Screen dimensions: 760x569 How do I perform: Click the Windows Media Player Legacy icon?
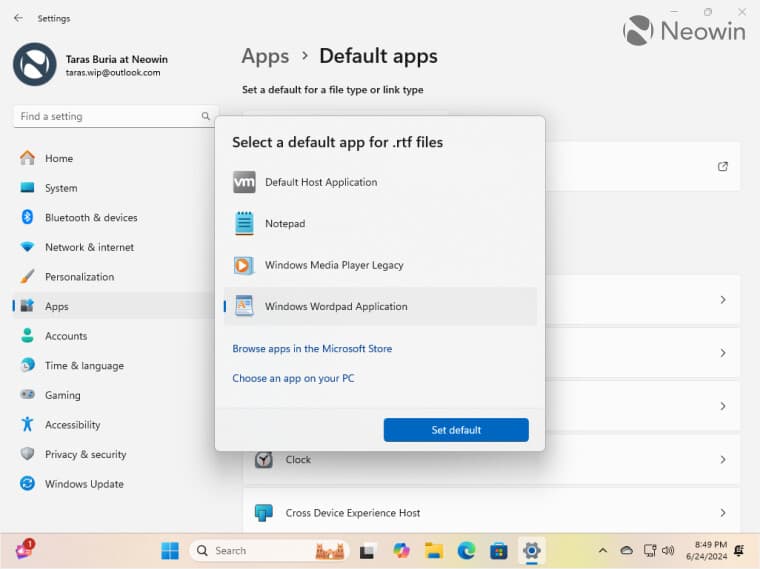(244, 265)
